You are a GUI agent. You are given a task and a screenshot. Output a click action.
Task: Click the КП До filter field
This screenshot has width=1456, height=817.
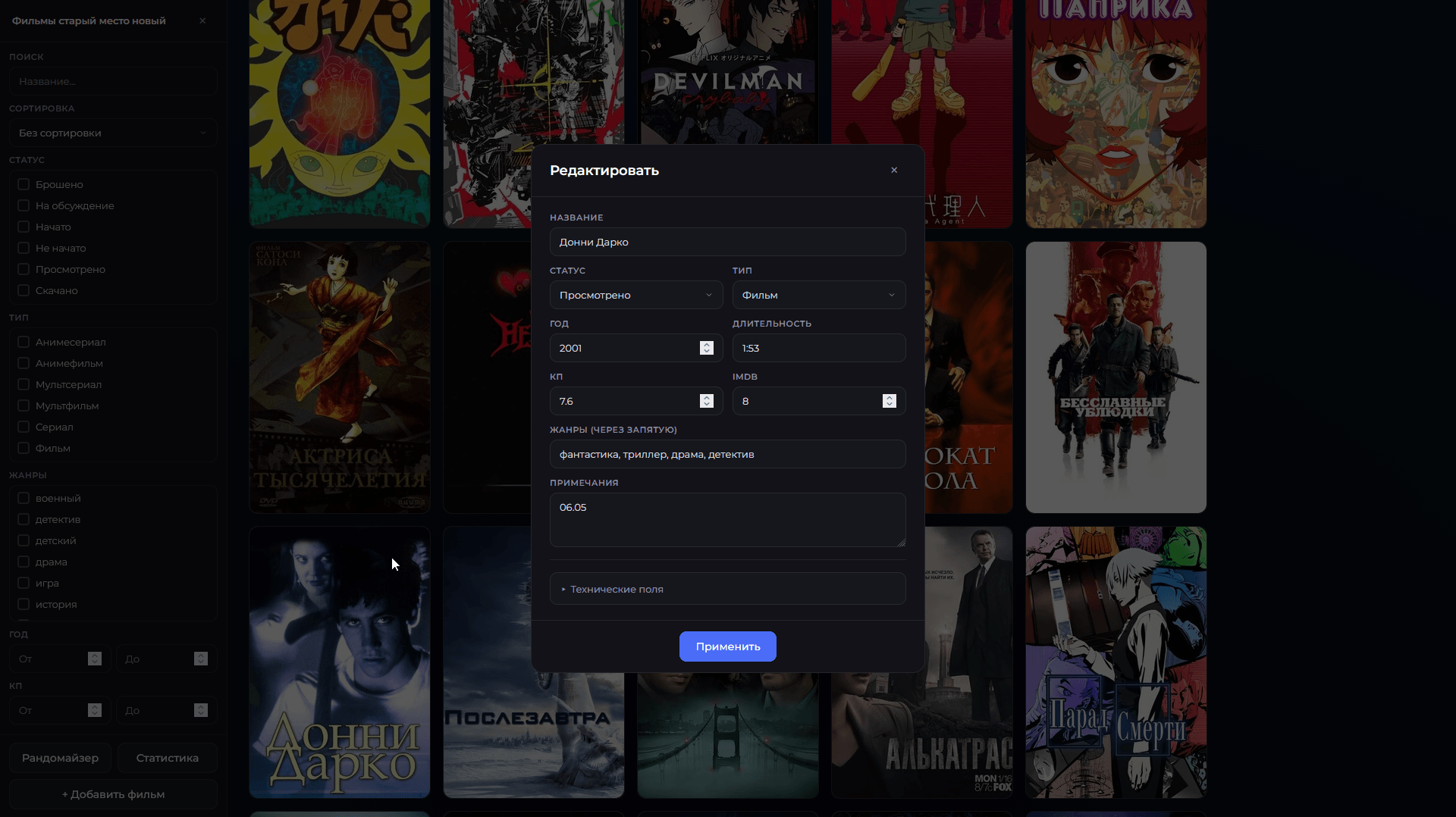166,710
